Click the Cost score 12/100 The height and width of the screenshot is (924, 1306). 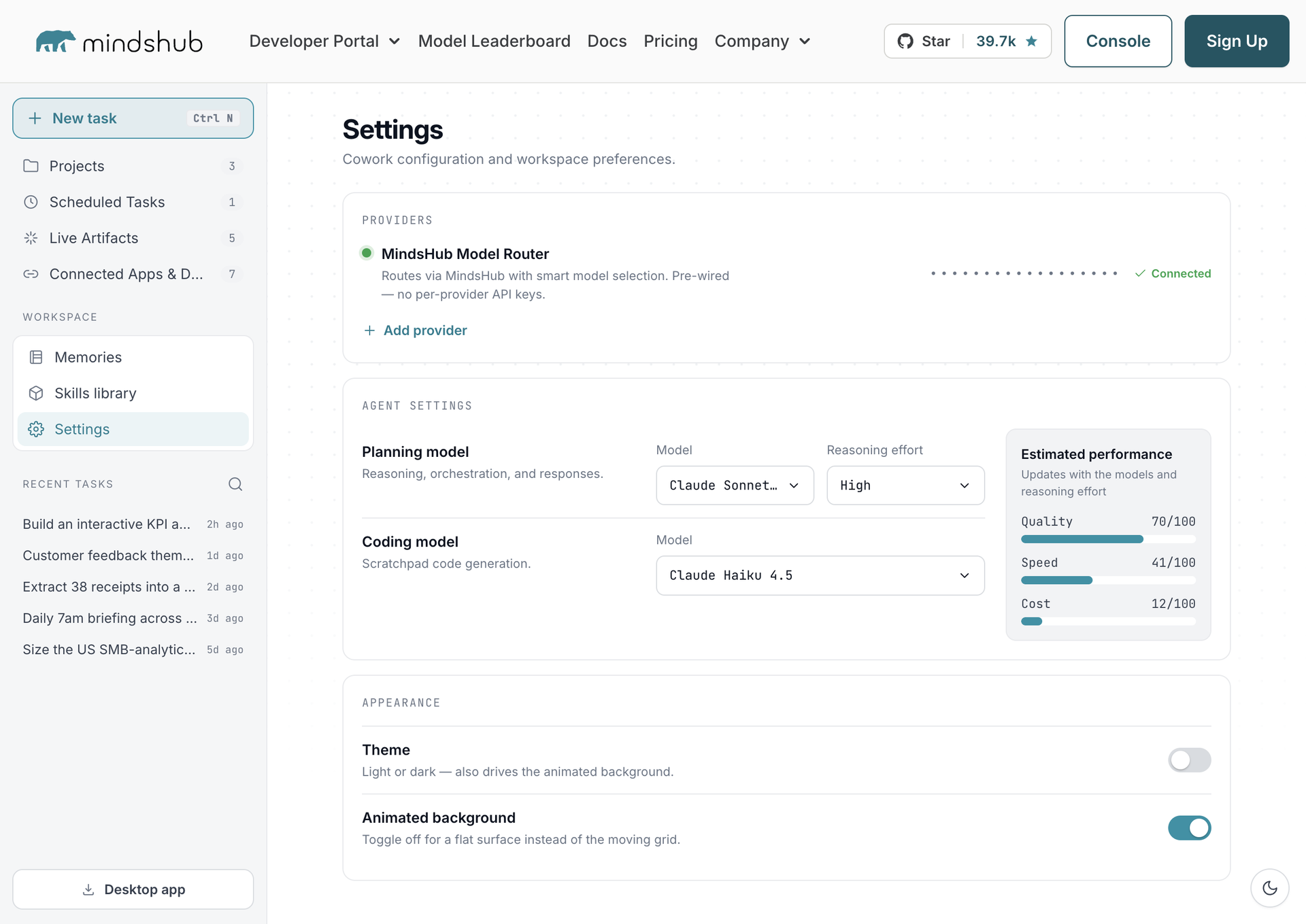[1173, 604]
